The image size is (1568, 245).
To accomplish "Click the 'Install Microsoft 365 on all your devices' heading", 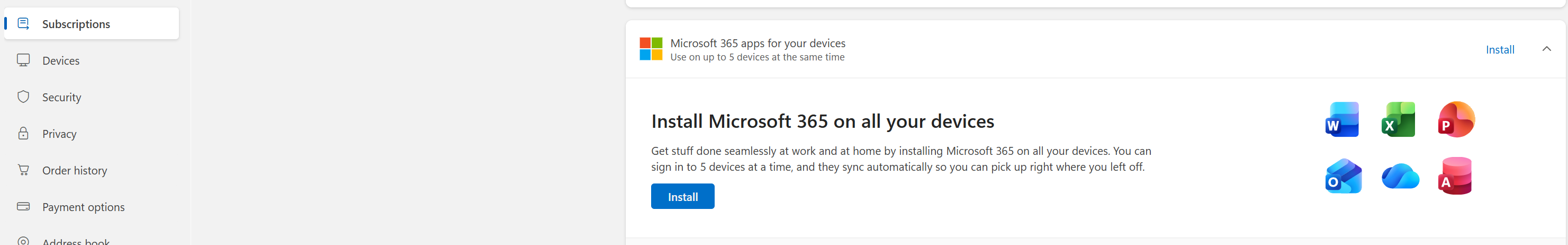I will 822,121.
